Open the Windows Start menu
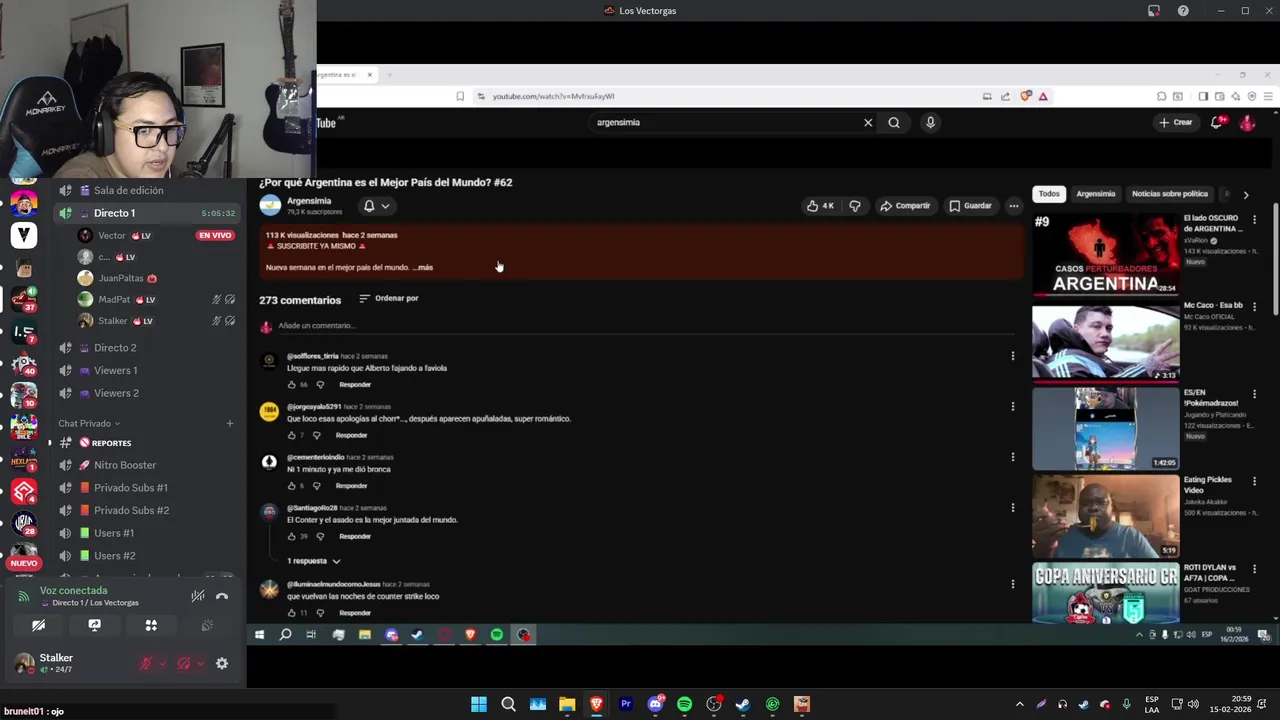 [x=479, y=704]
